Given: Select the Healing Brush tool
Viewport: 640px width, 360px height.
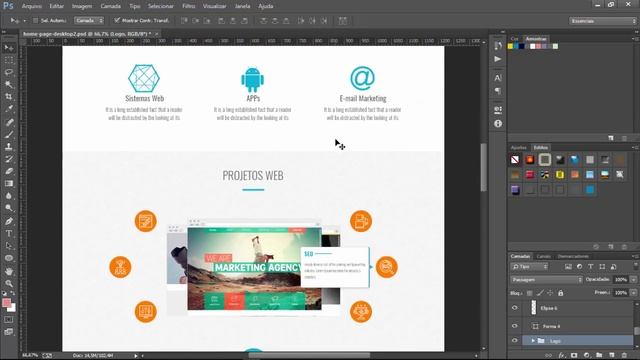Looking at the screenshot, I should click(x=9, y=122).
